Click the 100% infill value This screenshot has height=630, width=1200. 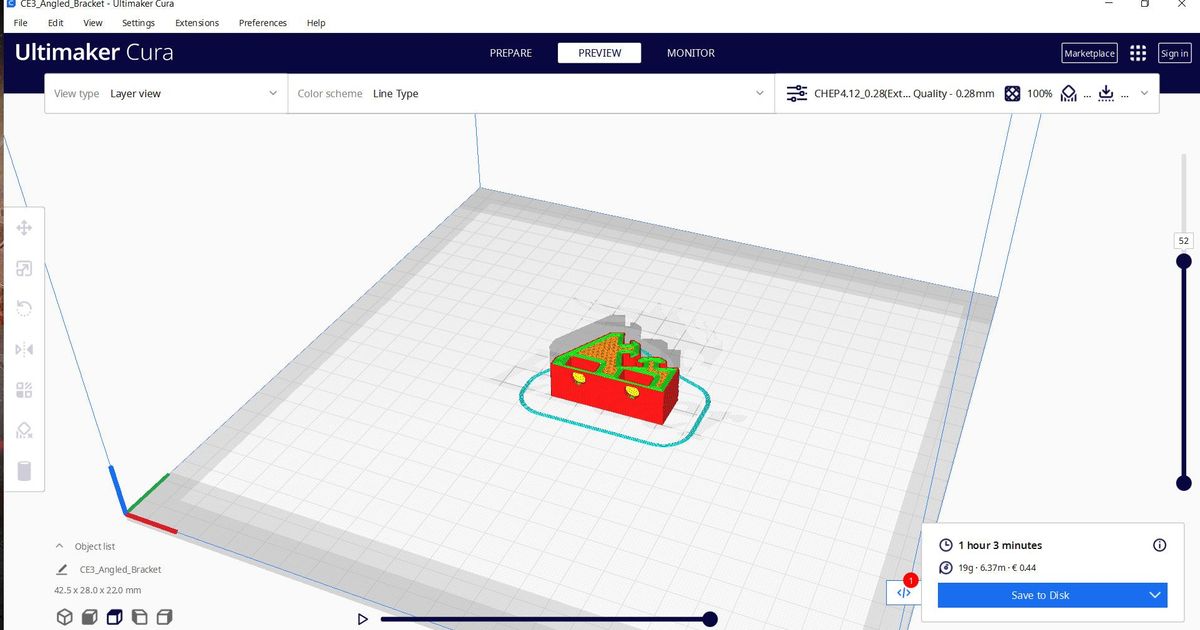pyautogui.click(x=1040, y=93)
